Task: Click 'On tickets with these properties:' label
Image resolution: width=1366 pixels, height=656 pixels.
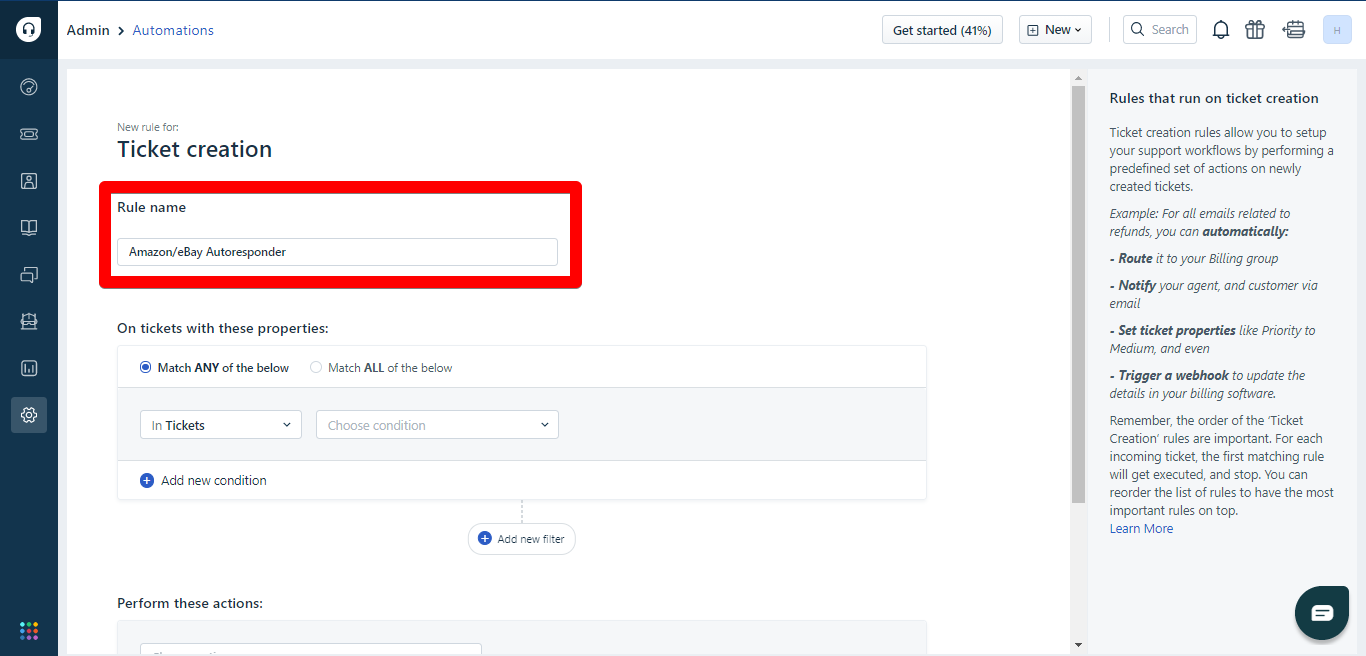Action: point(223,328)
